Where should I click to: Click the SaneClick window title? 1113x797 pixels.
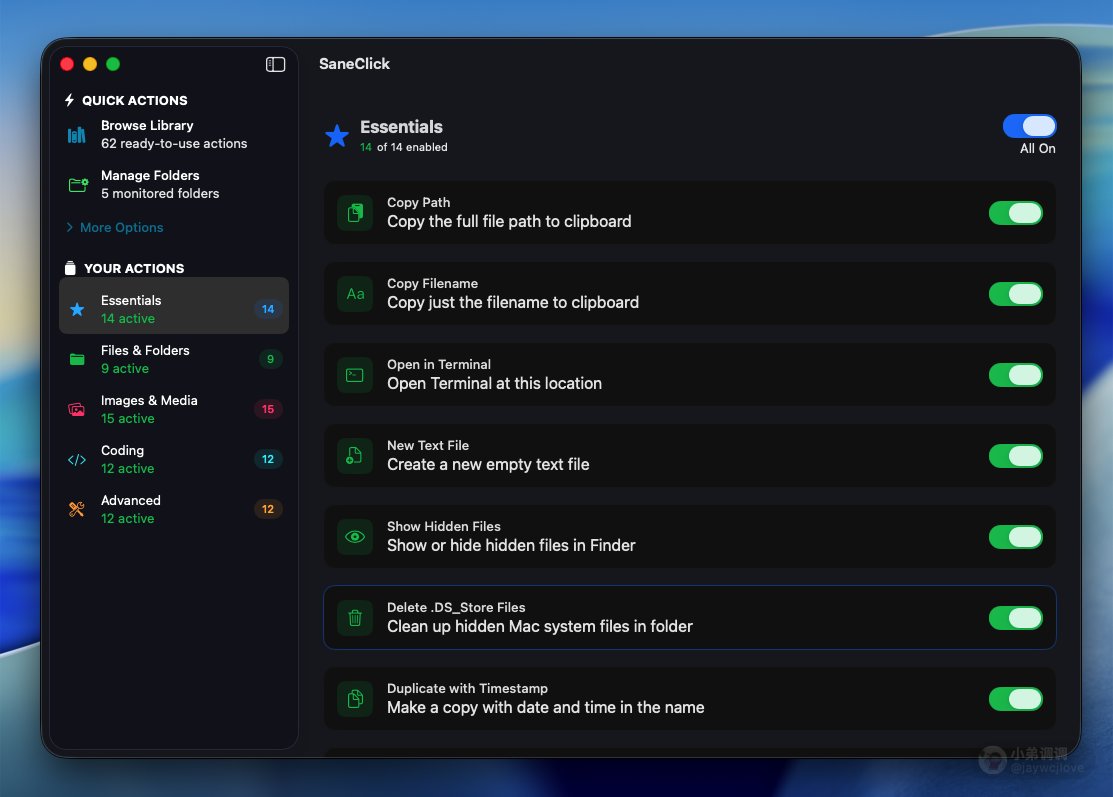(x=354, y=64)
